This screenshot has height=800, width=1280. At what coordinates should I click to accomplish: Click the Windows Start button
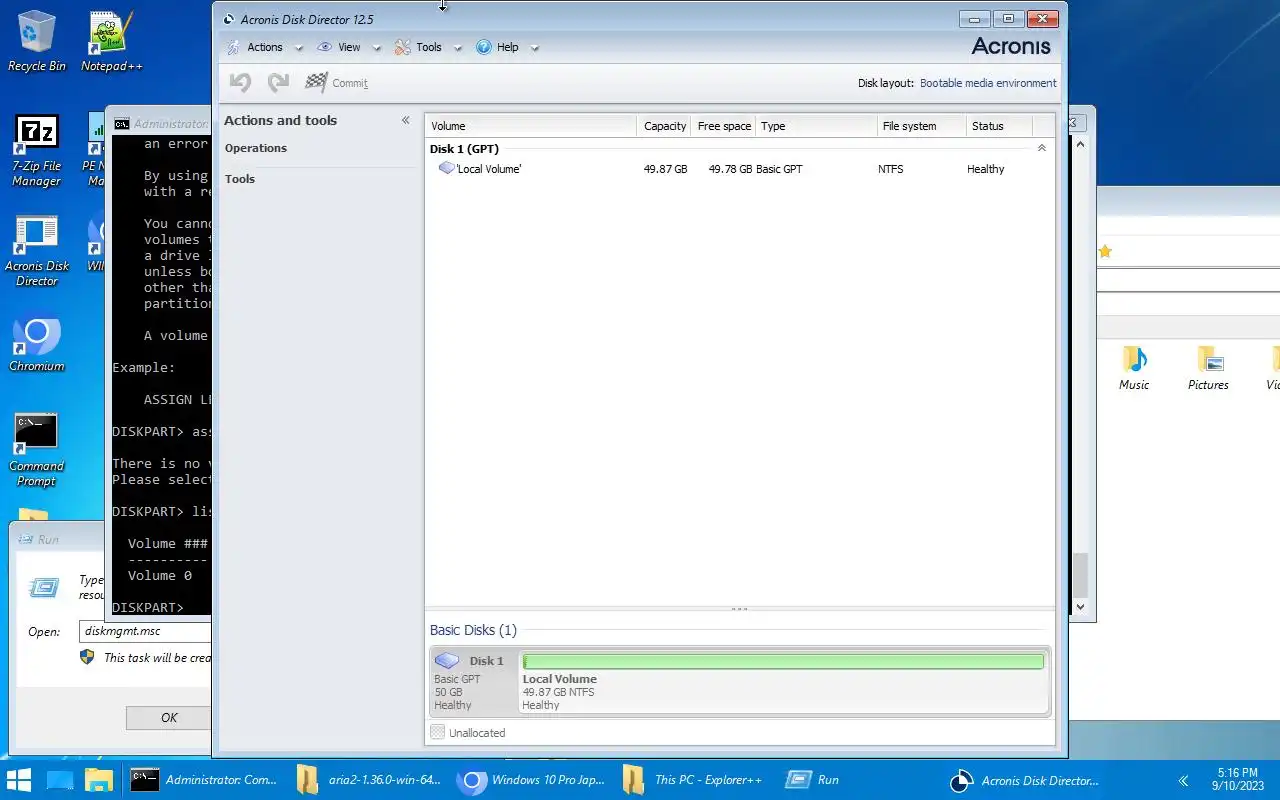[x=19, y=779]
